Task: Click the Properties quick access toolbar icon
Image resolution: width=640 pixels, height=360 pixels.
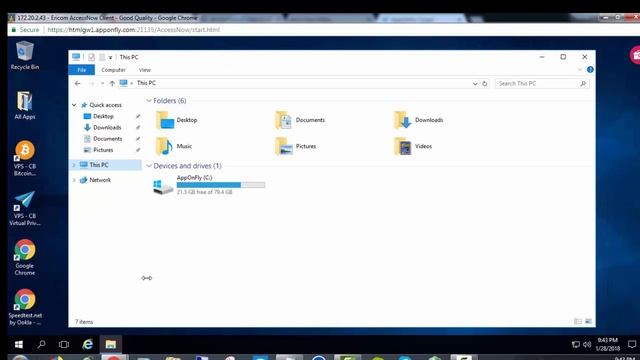Action: click(91, 57)
